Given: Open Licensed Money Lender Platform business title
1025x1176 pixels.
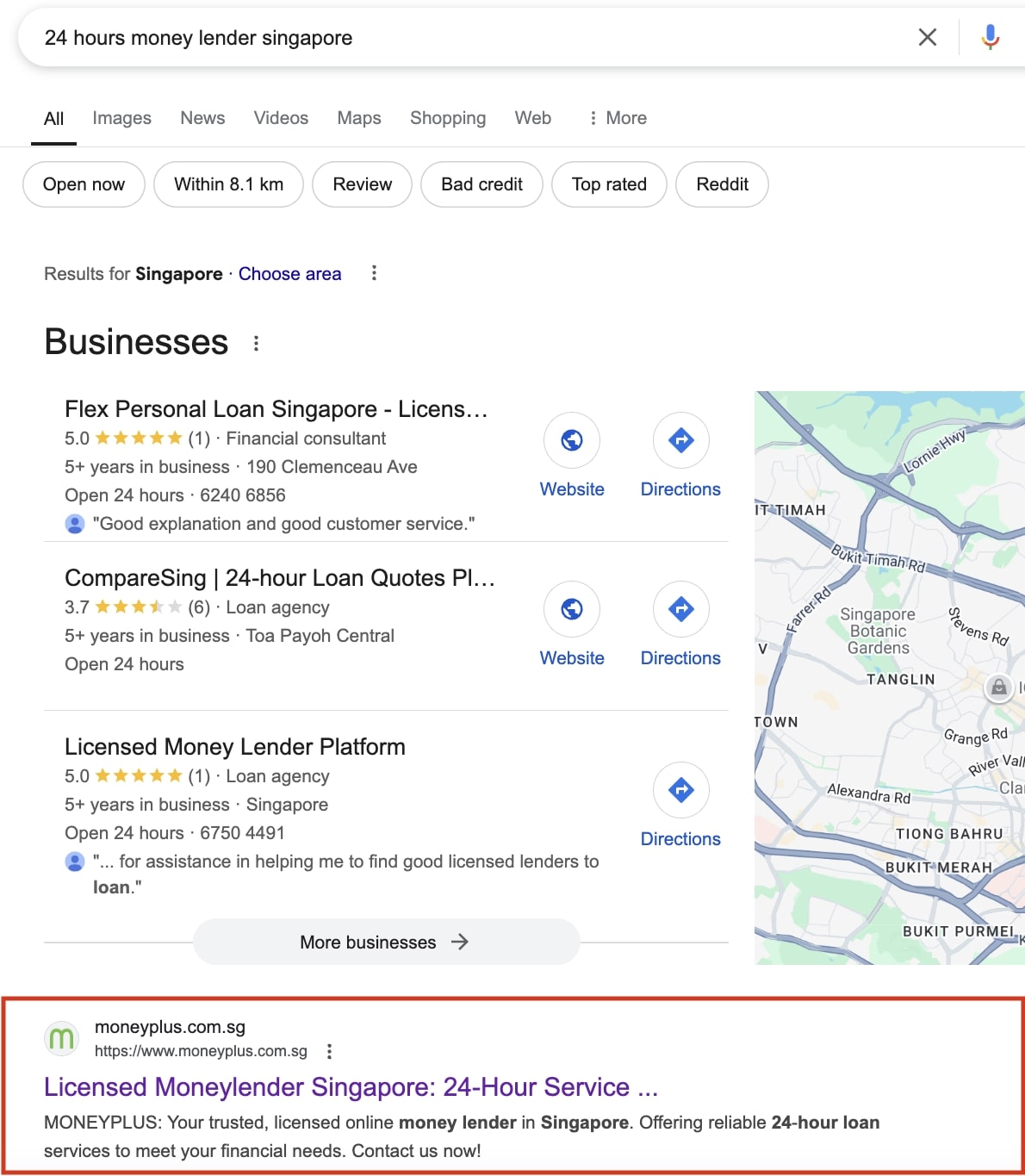Looking at the screenshot, I should (x=235, y=747).
